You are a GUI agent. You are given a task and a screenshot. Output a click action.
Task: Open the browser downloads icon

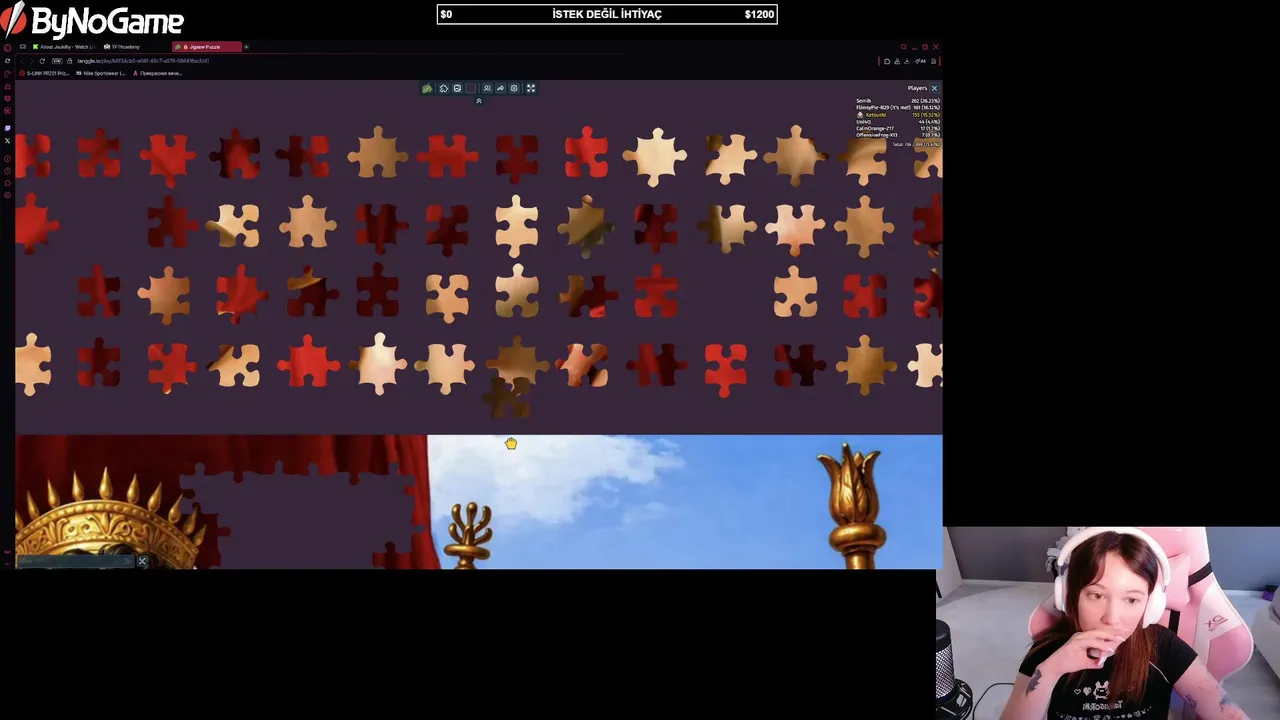(907, 61)
